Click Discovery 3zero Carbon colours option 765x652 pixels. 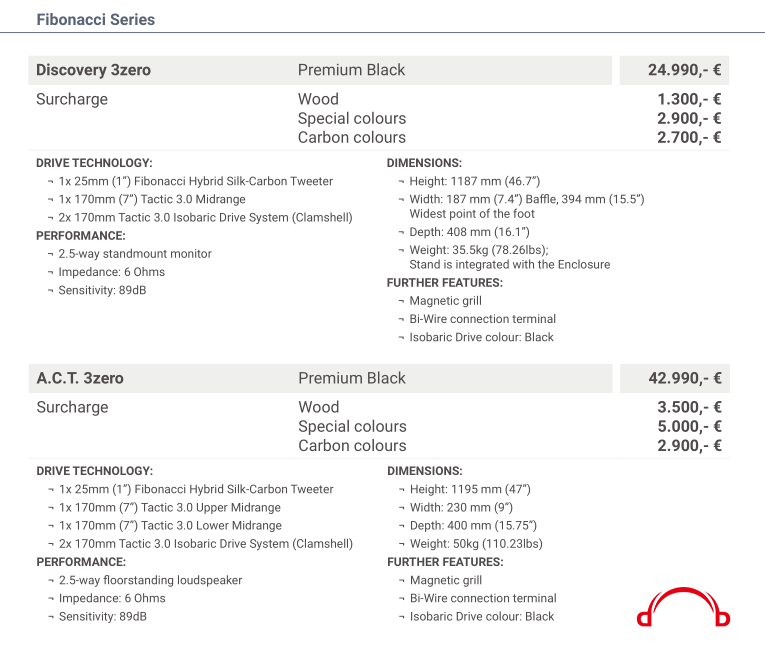(x=352, y=138)
